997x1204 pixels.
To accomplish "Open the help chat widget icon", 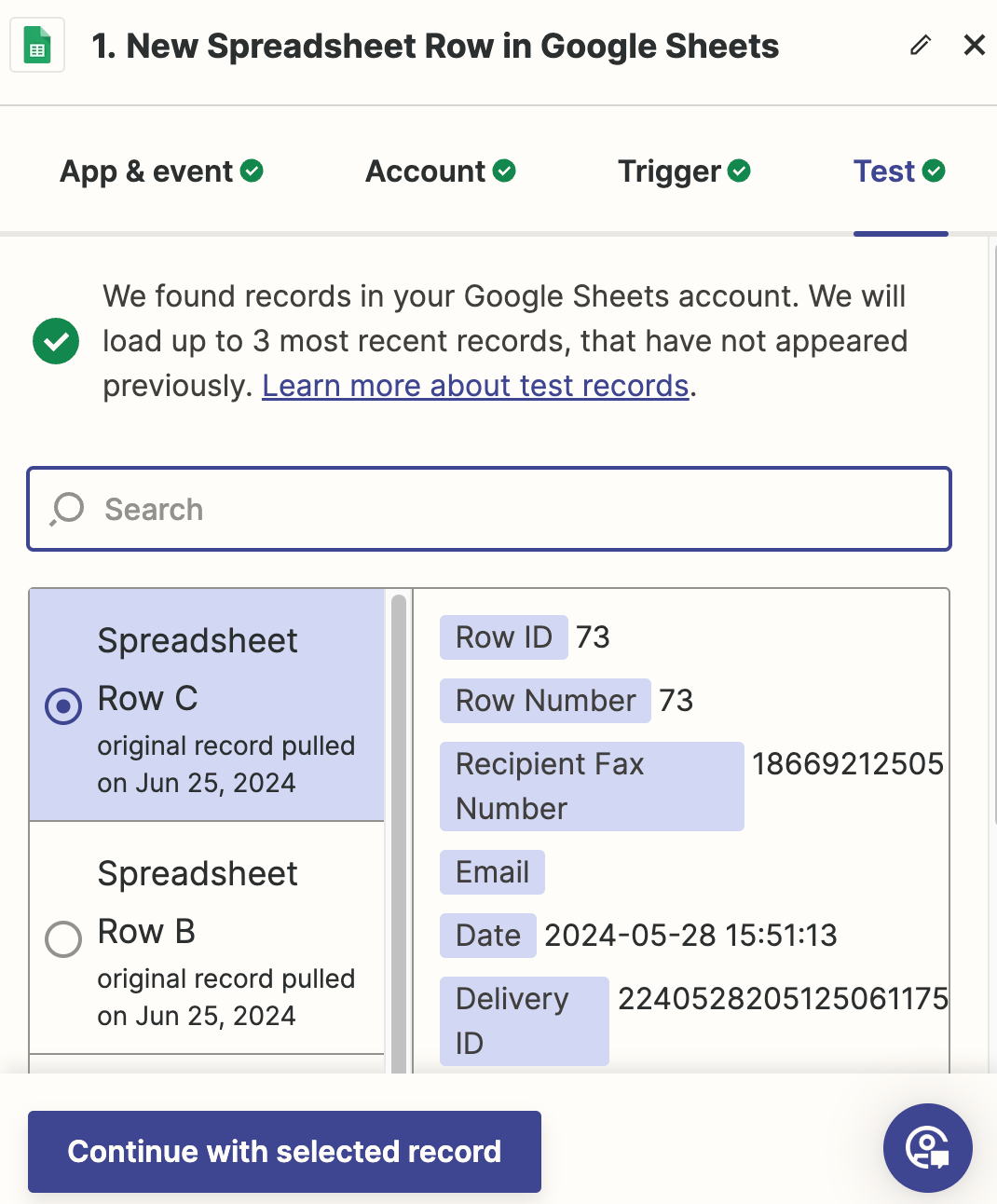I will tap(928, 1148).
